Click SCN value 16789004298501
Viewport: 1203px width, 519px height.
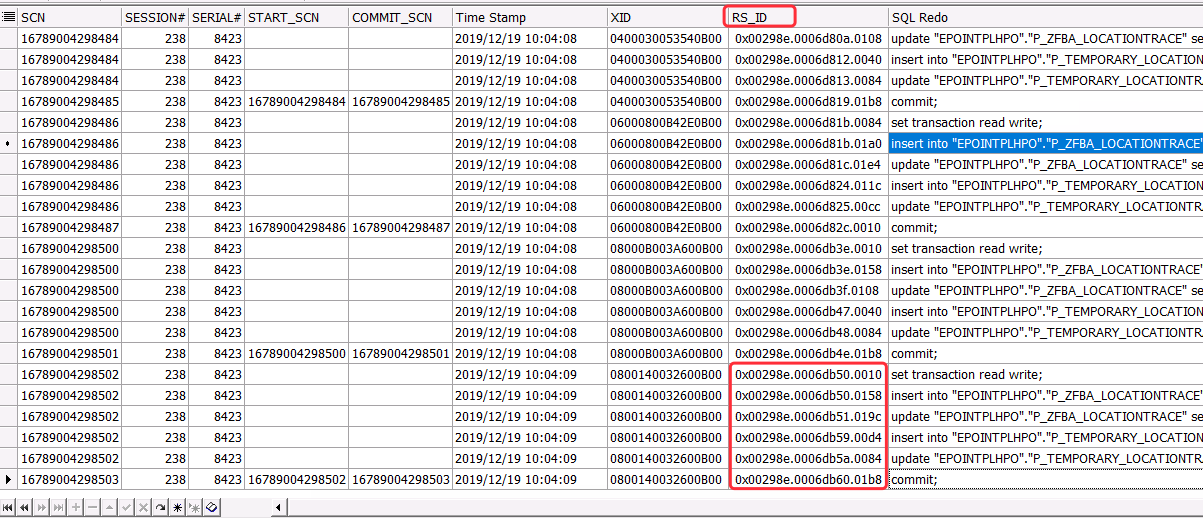(69, 353)
